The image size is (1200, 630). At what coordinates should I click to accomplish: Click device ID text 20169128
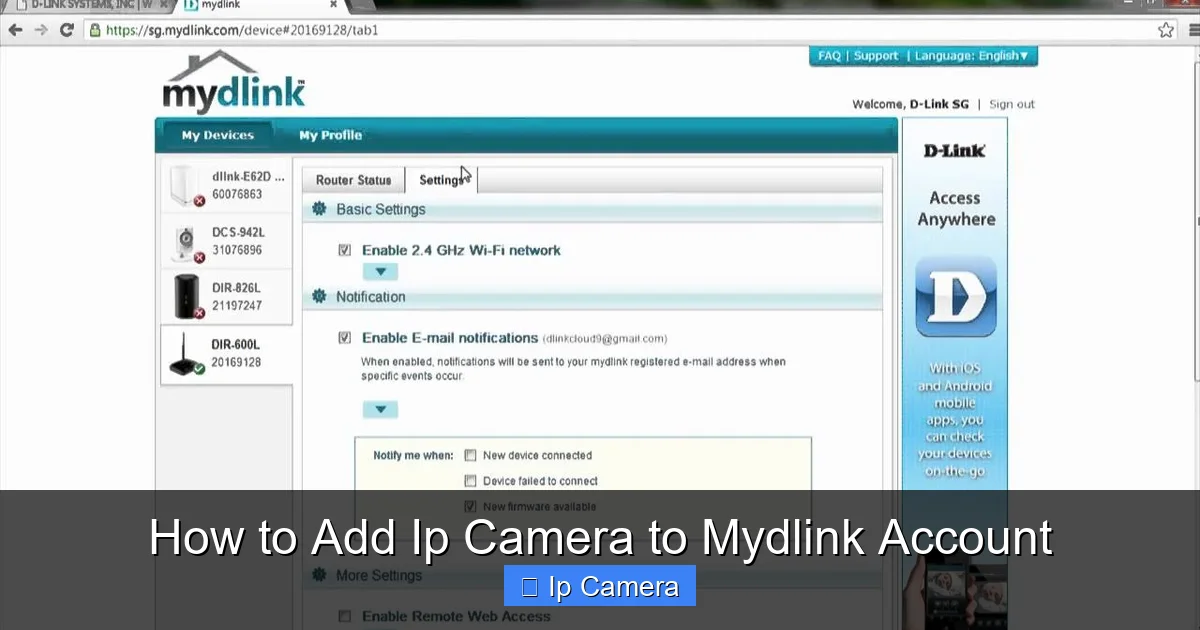(236, 362)
